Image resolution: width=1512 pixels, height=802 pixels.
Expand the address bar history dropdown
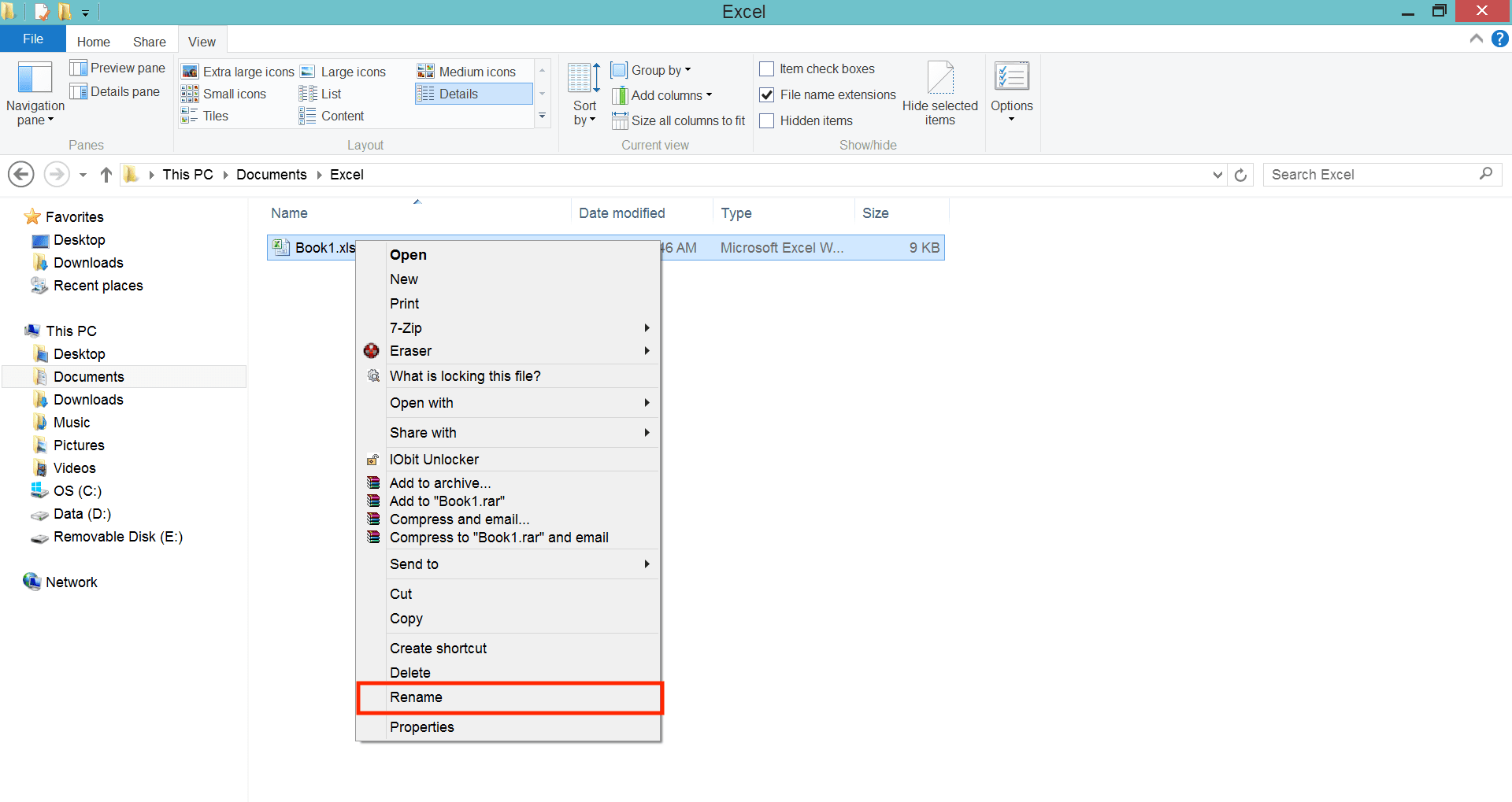(x=1217, y=175)
